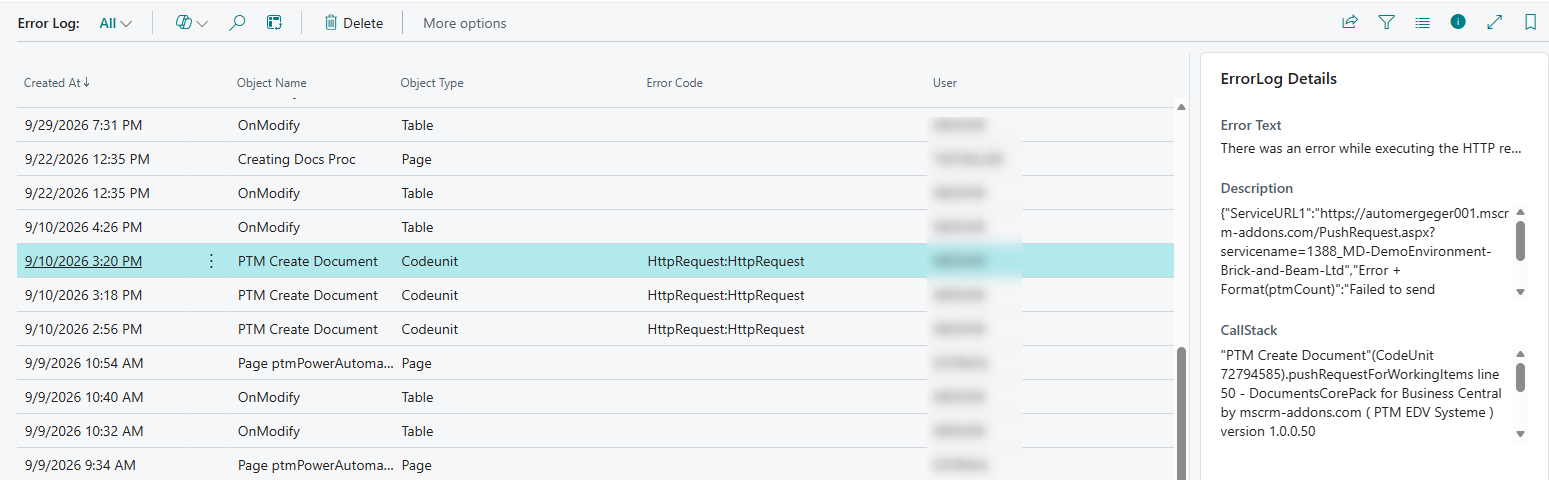Click HttpRequest:HttpRequest in the 2:56 PM row
This screenshot has width=1549, height=480.
pos(726,329)
